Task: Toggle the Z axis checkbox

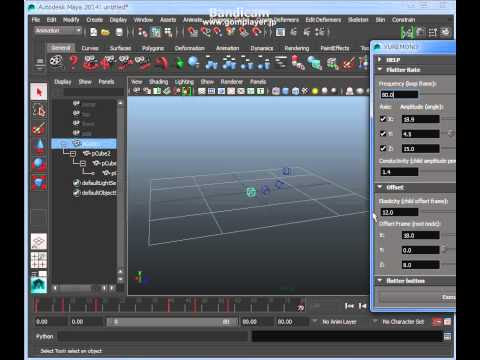Action: (383, 148)
